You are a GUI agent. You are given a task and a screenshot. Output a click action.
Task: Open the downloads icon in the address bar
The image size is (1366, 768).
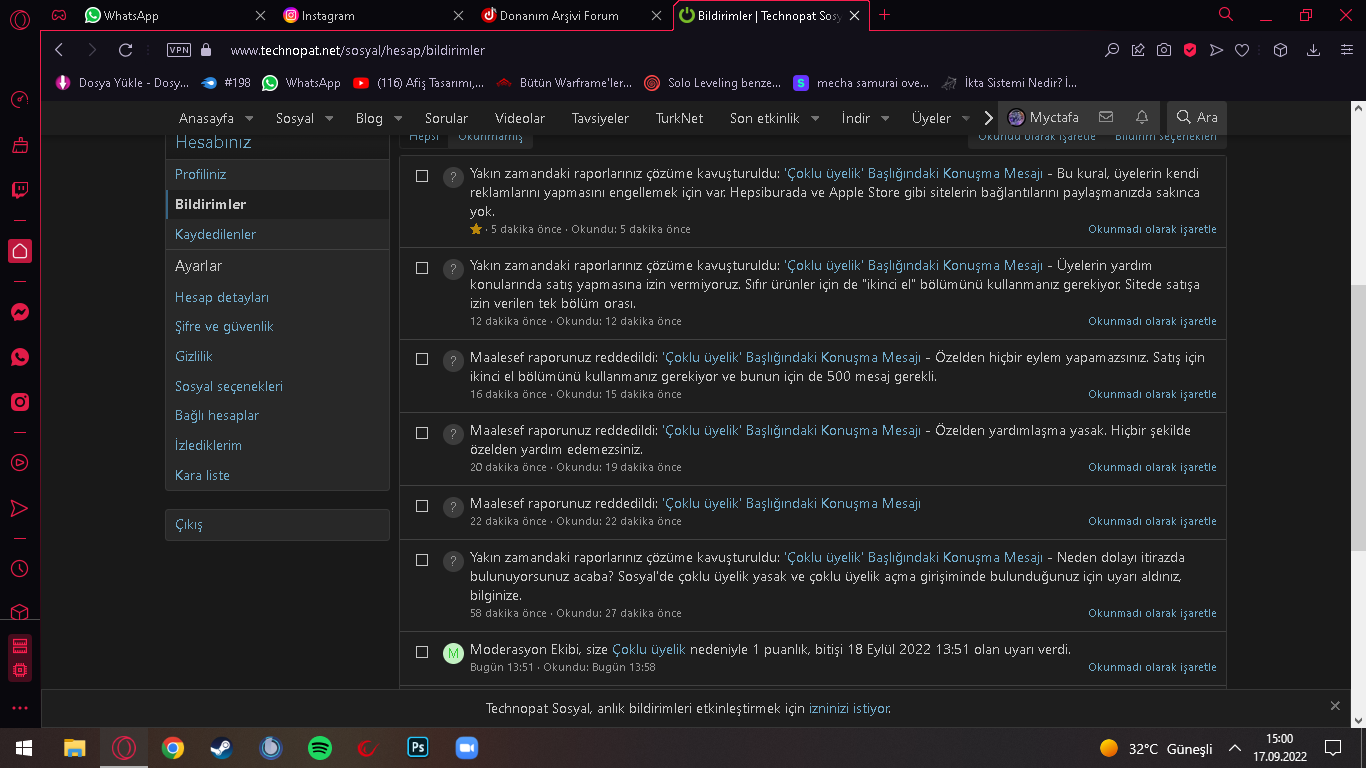(1314, 50)
